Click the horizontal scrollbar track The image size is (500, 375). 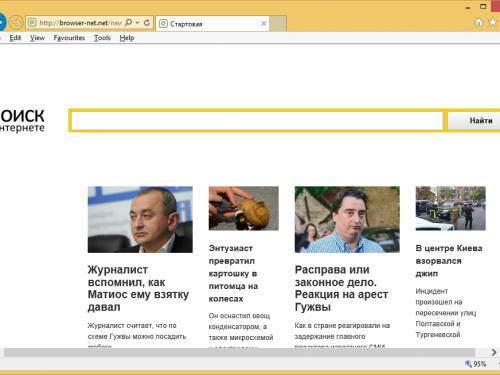[239, 352]
